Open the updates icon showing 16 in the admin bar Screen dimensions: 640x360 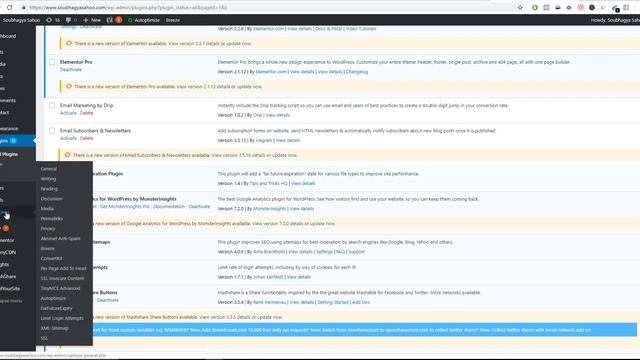click(53, 20)
